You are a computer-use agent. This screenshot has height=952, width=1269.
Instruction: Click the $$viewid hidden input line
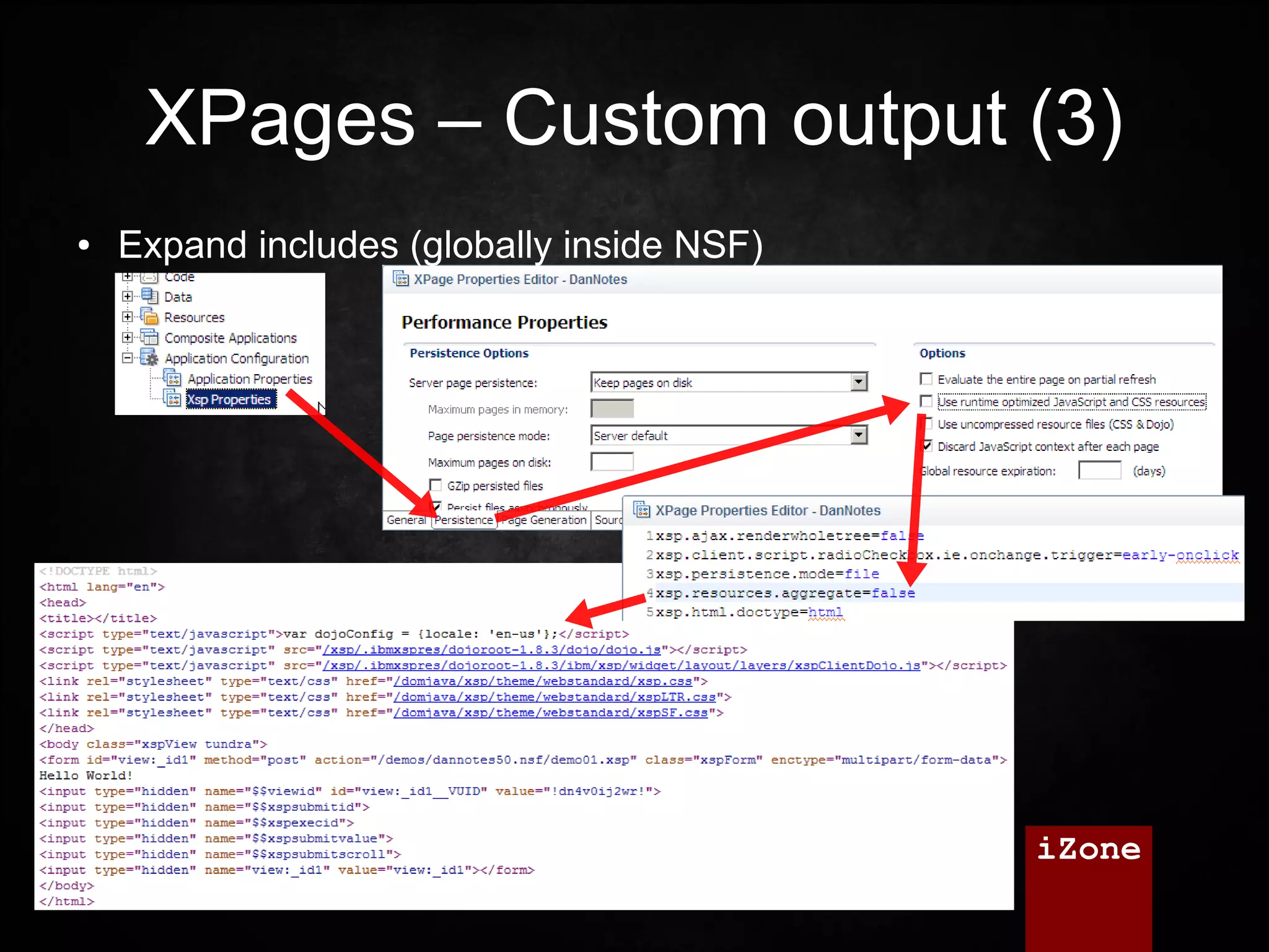pos(350,791)
